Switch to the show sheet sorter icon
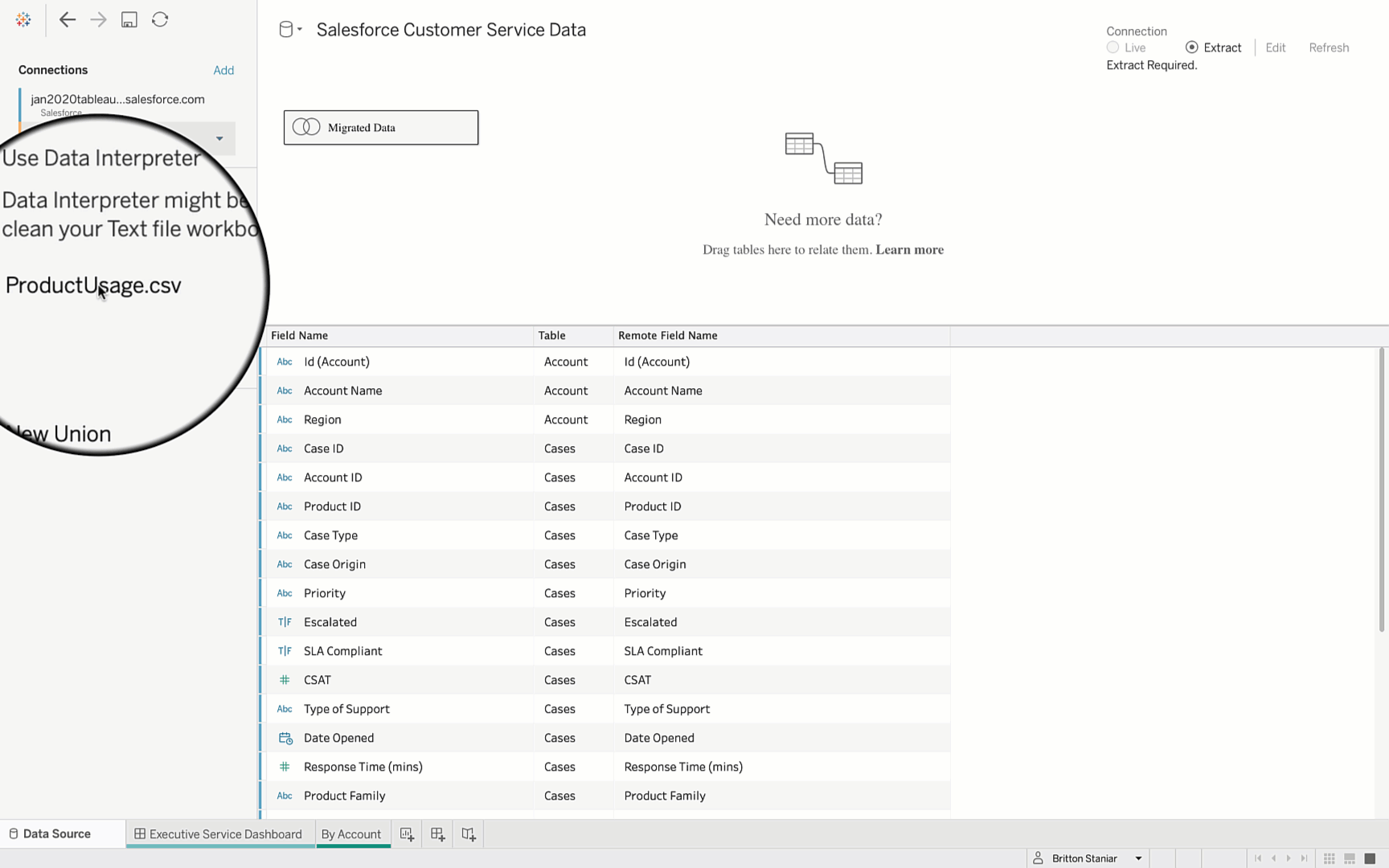This screenshot has width=1389, height=868. point(1329,858)
